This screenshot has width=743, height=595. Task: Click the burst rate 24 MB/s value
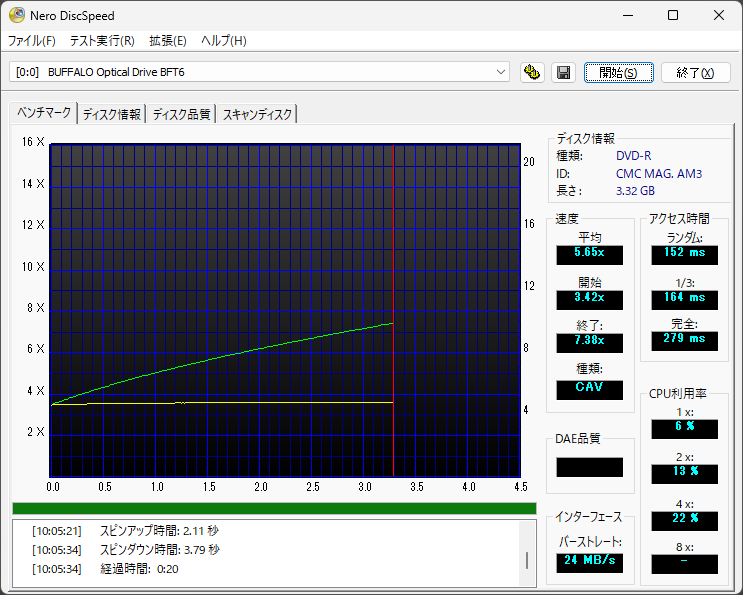589,561
